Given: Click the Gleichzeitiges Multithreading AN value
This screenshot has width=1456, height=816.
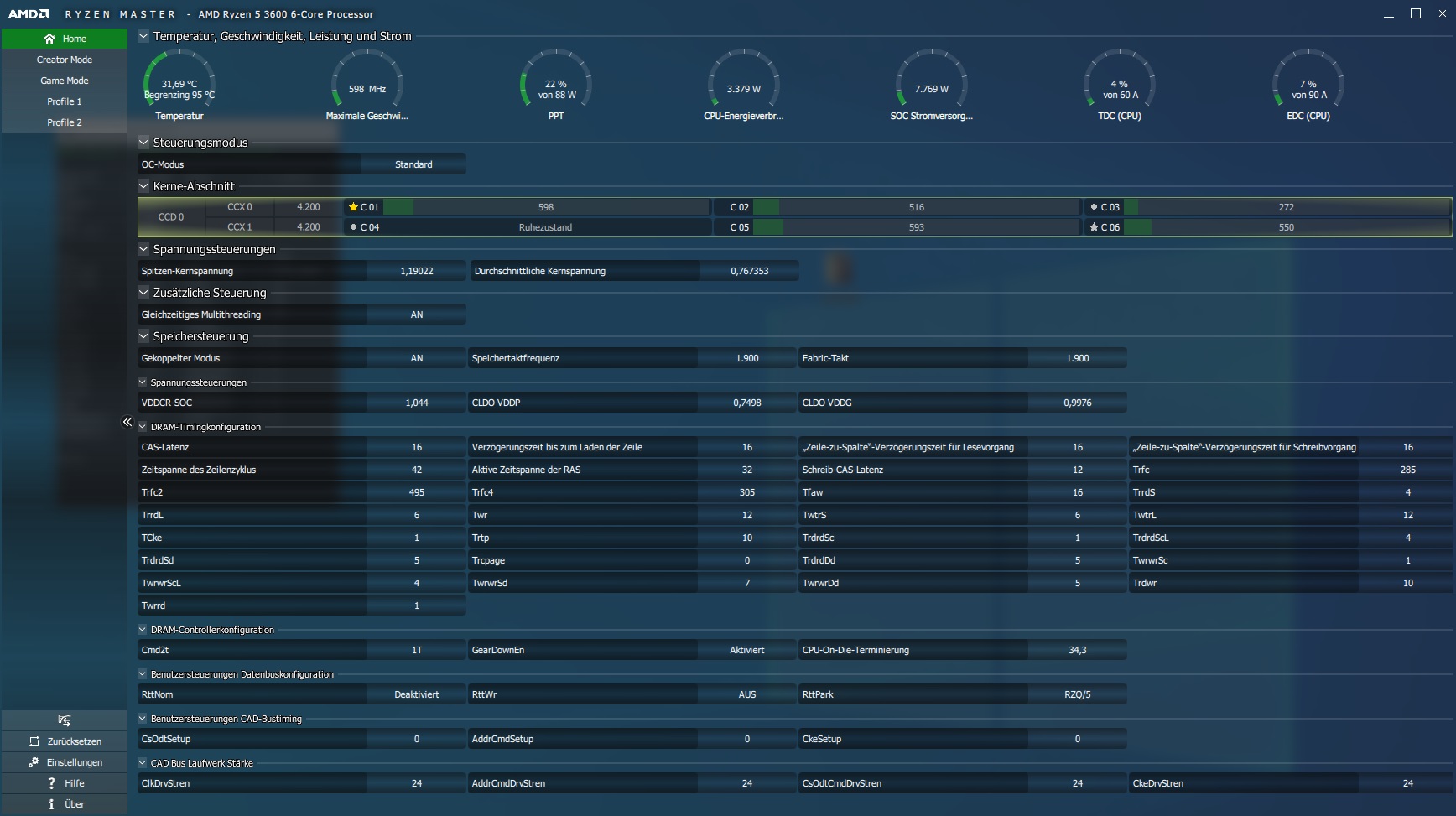Looking at the screenshot, I should point(417,314).
